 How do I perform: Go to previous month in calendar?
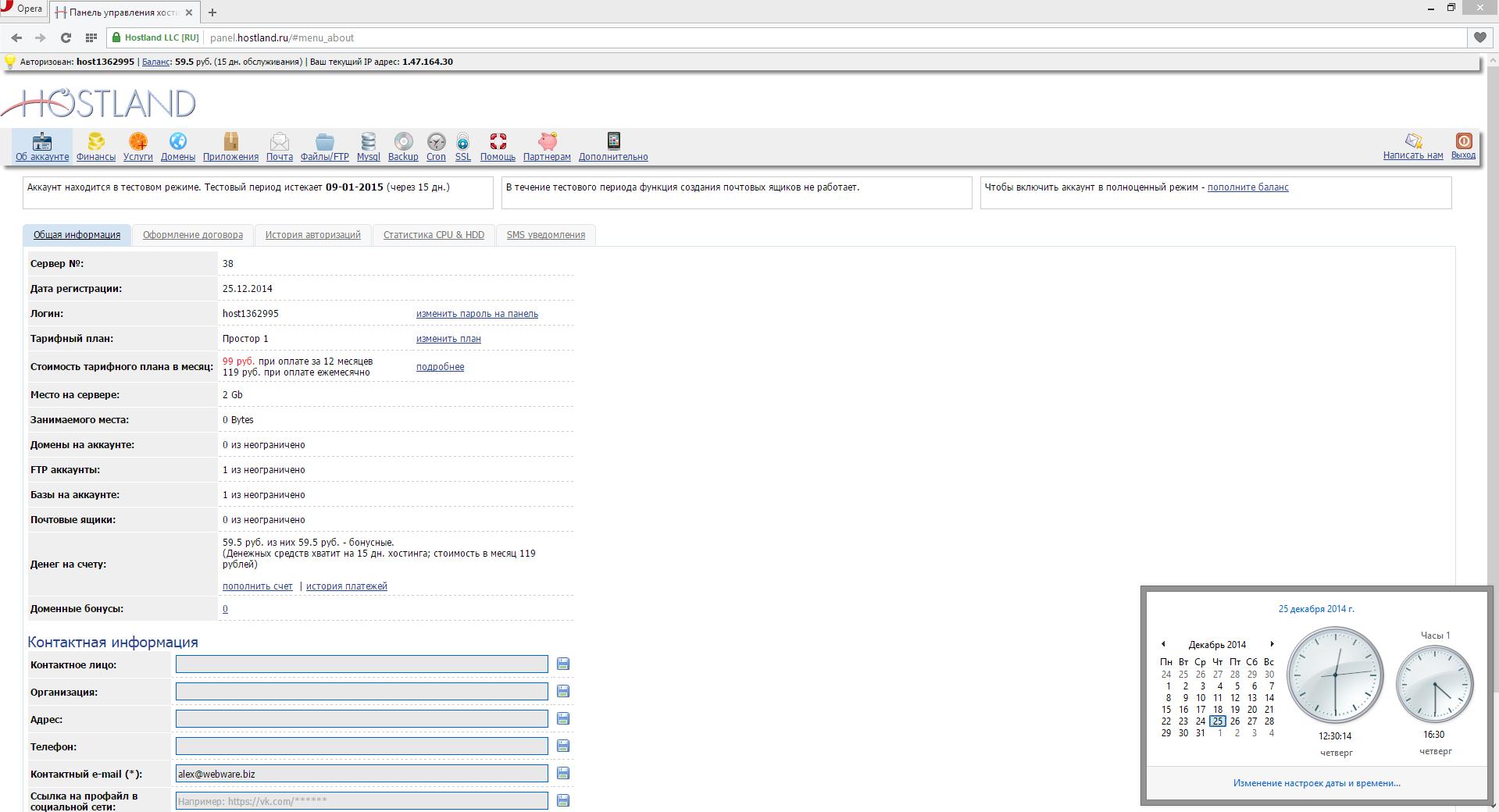click(1163, 644)
